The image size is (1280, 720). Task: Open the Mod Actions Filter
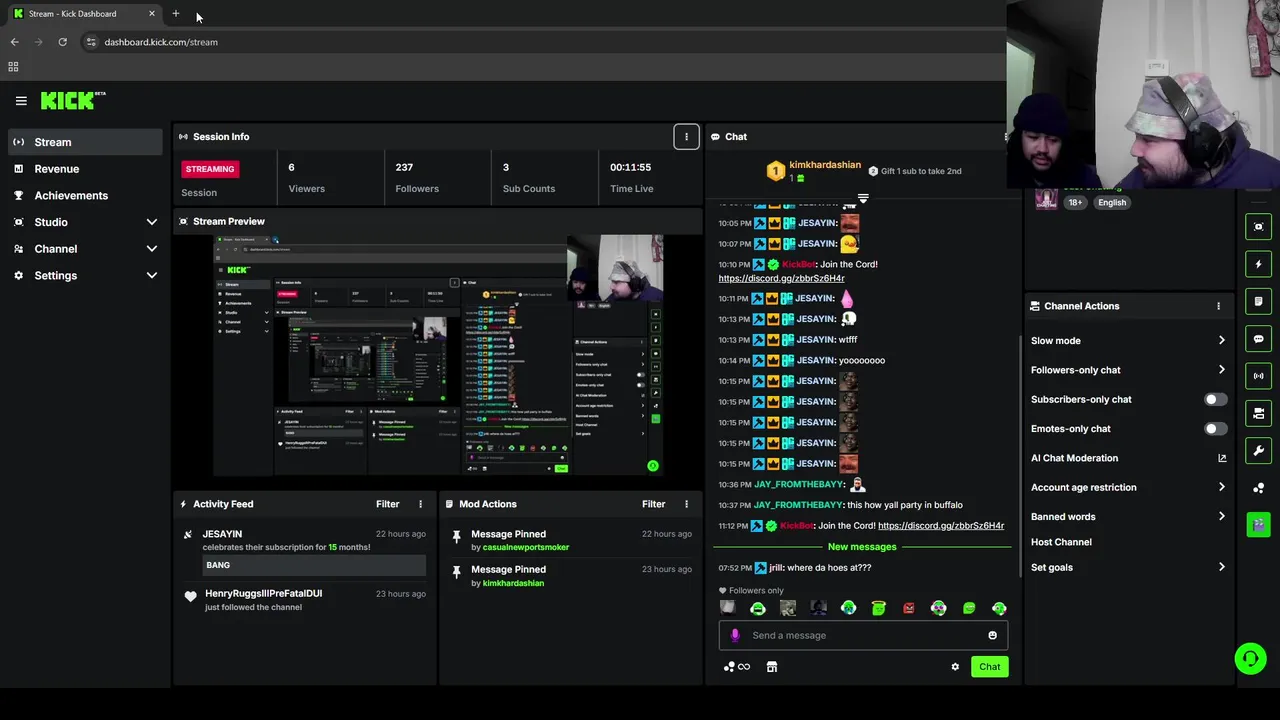click(653, 504)
